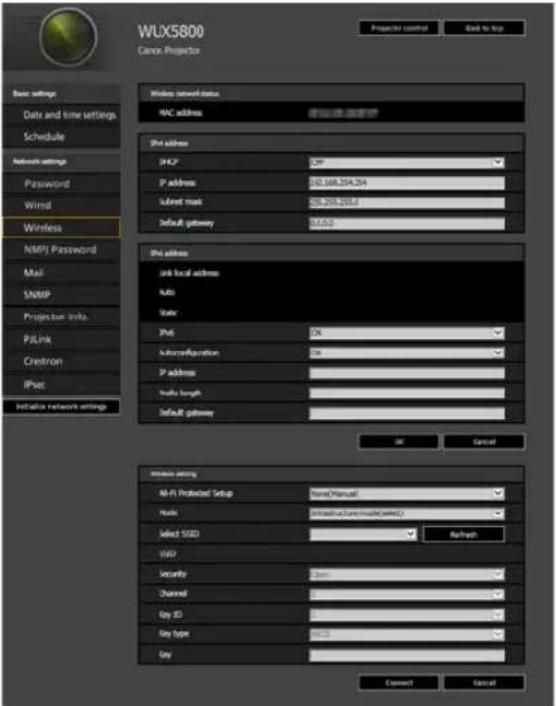556x706 pixels.
Task: Click the IPv6 Default gateway field
Action: pyautogui.click(x=407, y=413)
